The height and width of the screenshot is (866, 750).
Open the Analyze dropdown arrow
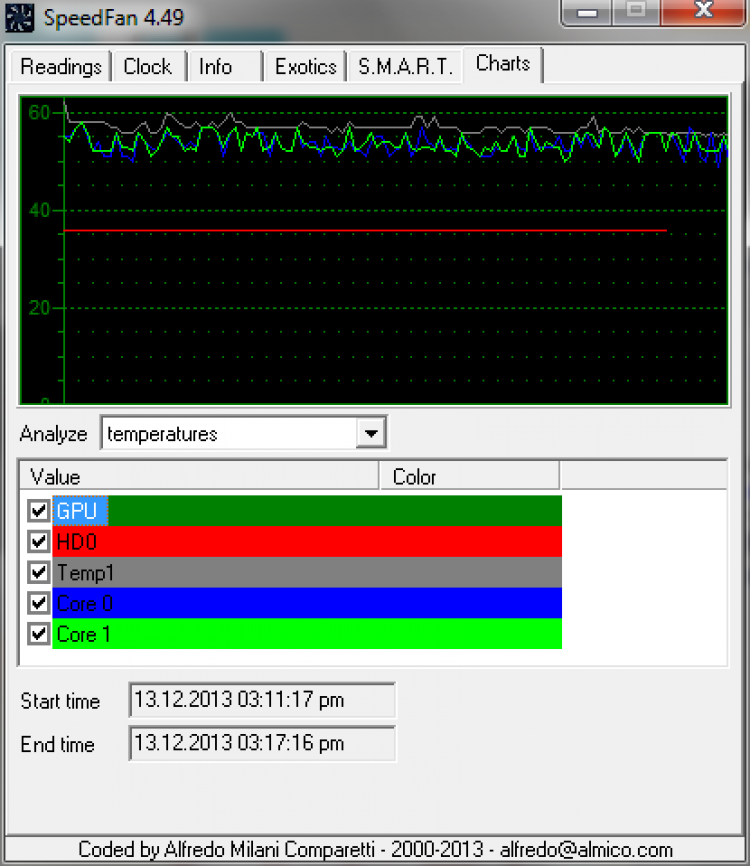(x=371, y=434)
